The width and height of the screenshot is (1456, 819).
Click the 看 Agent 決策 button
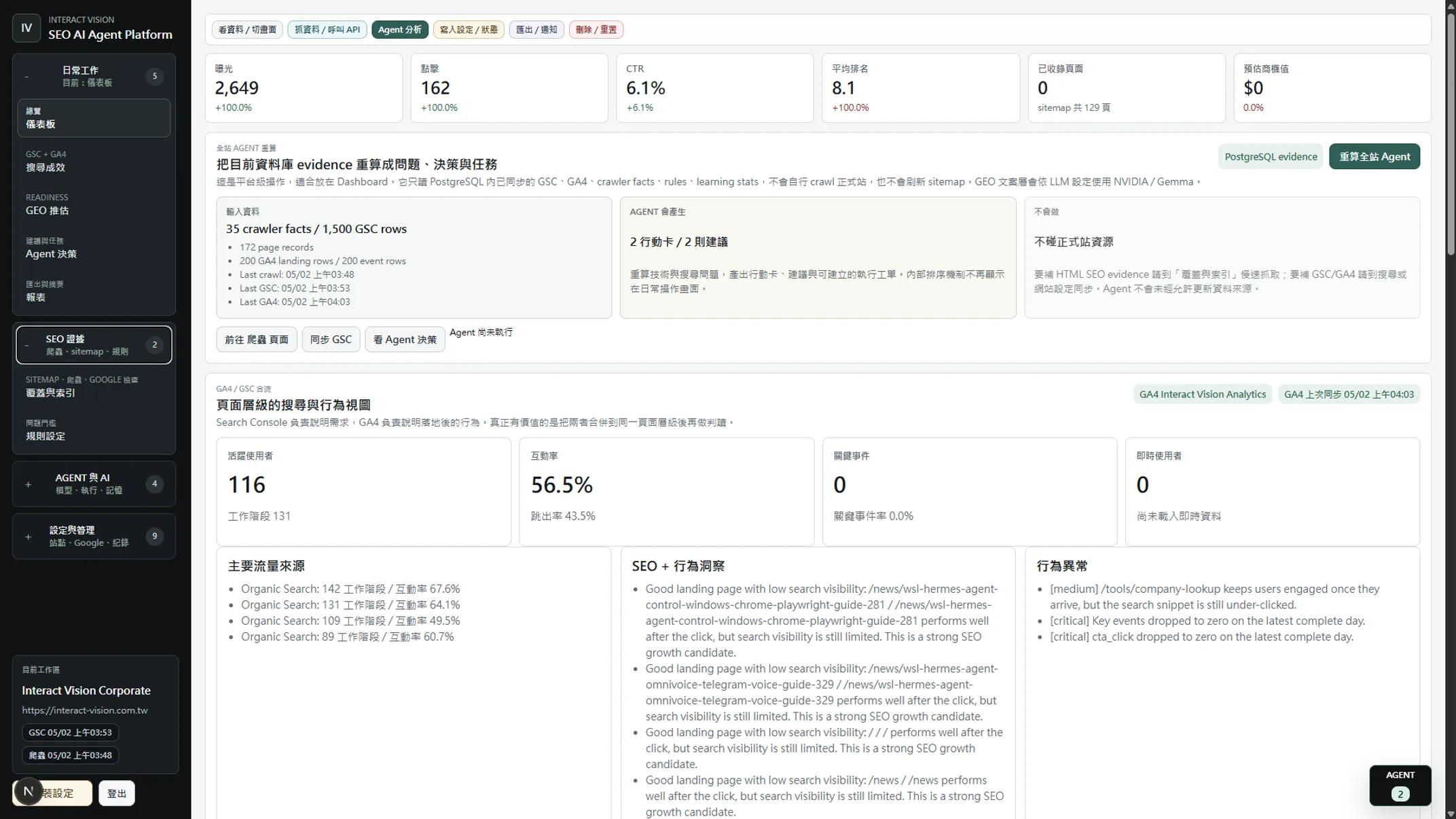click(405, 340)
